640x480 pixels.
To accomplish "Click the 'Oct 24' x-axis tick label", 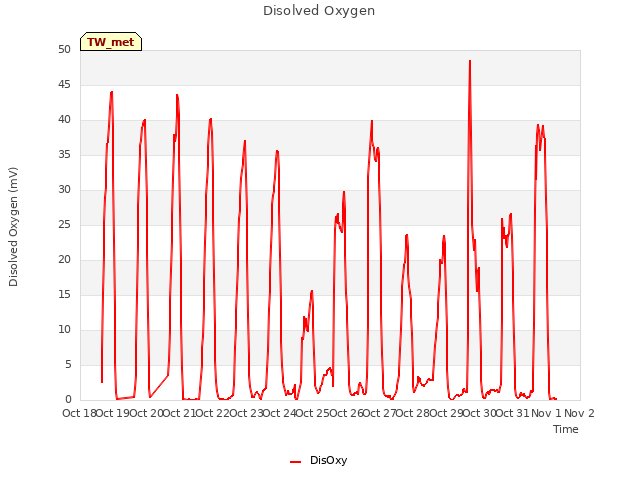I will tap(280, 413).
